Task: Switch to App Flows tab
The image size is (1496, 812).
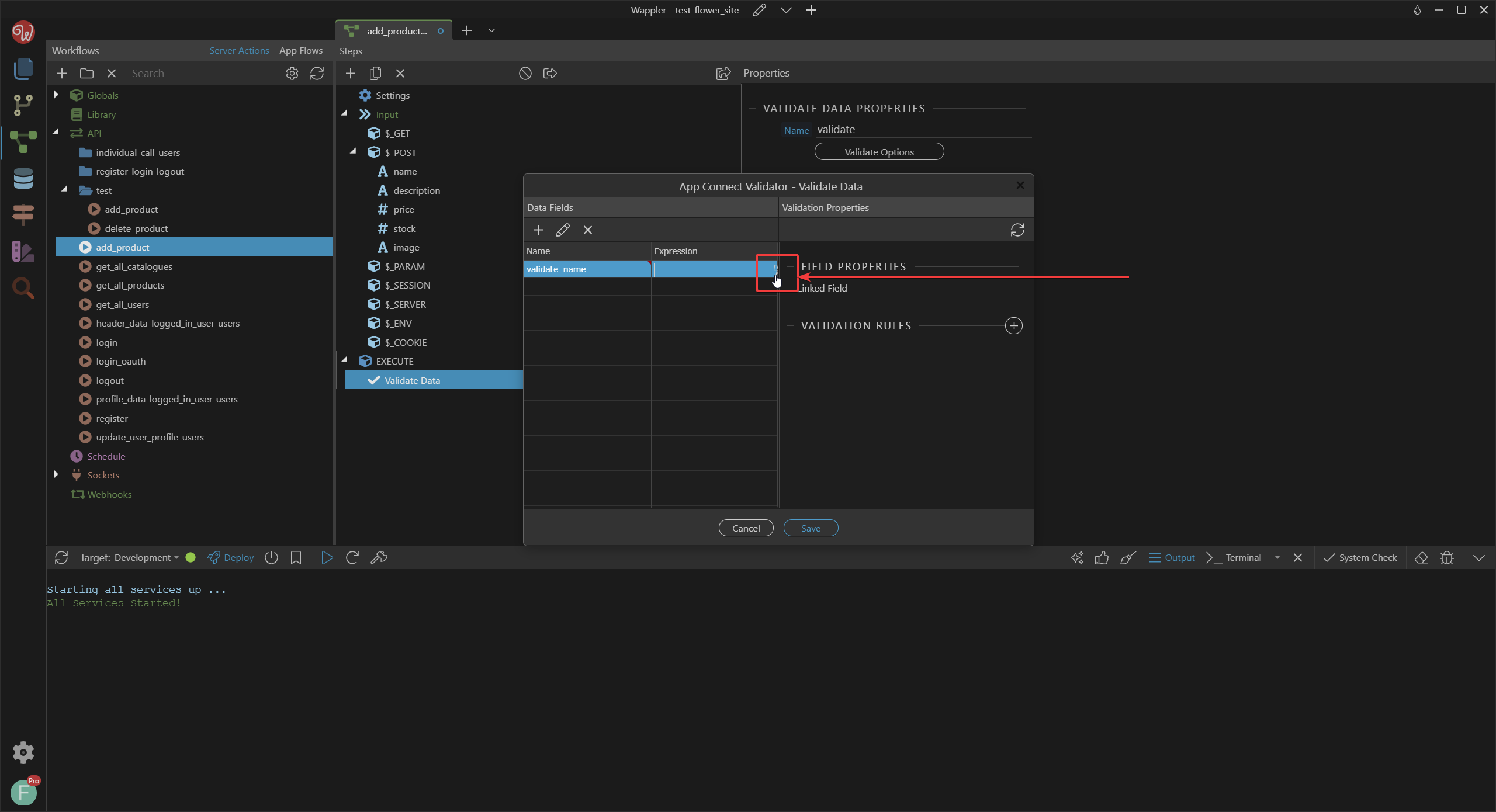Action: tap(301, 51)
